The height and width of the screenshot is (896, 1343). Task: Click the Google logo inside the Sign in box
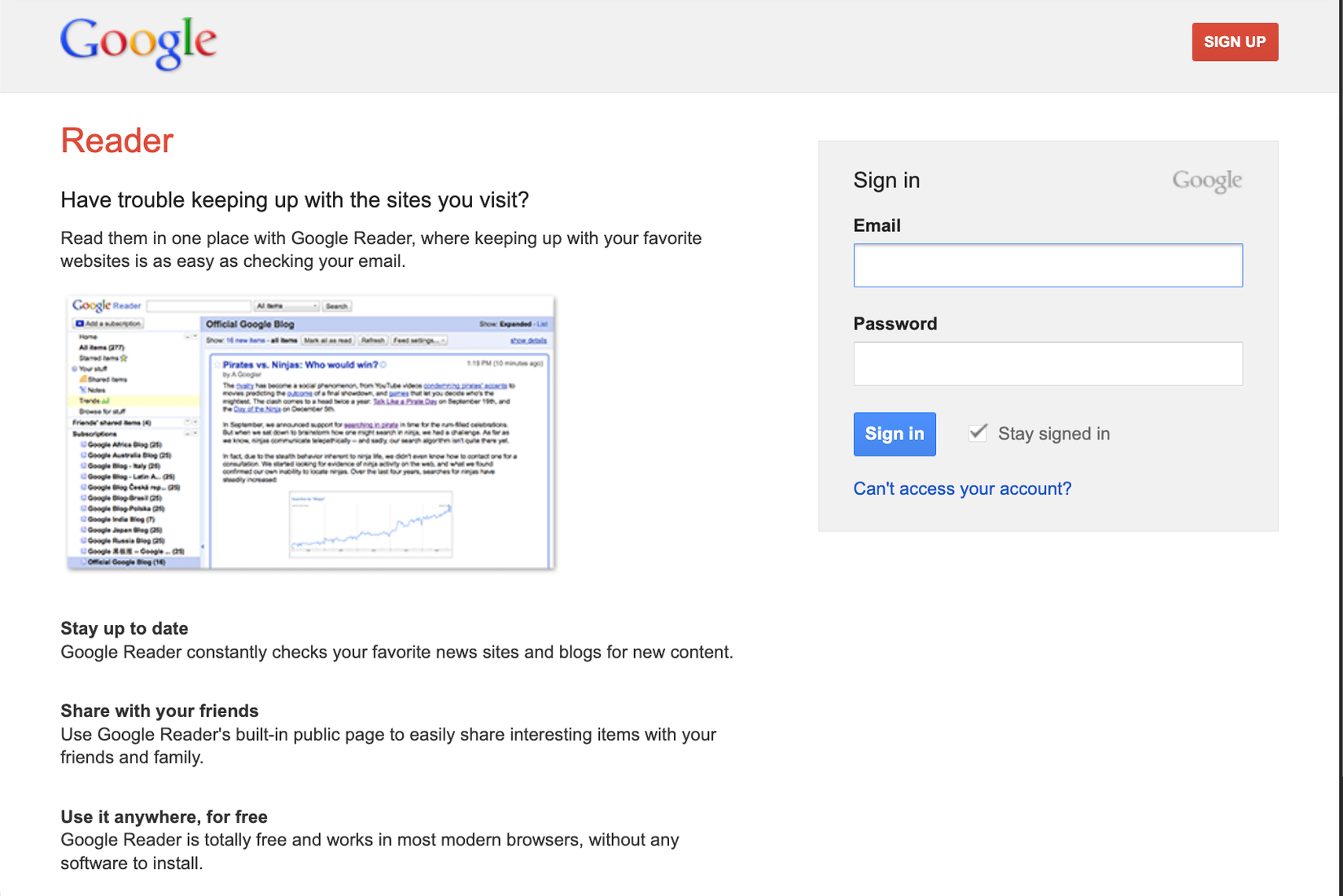pyautogui.click(x=1207, y=180)
